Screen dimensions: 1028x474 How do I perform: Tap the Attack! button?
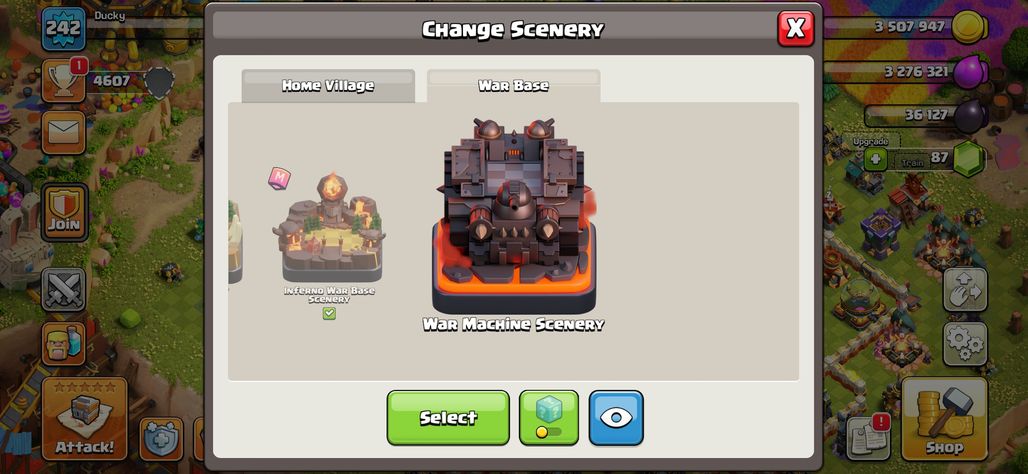point(84,419)
